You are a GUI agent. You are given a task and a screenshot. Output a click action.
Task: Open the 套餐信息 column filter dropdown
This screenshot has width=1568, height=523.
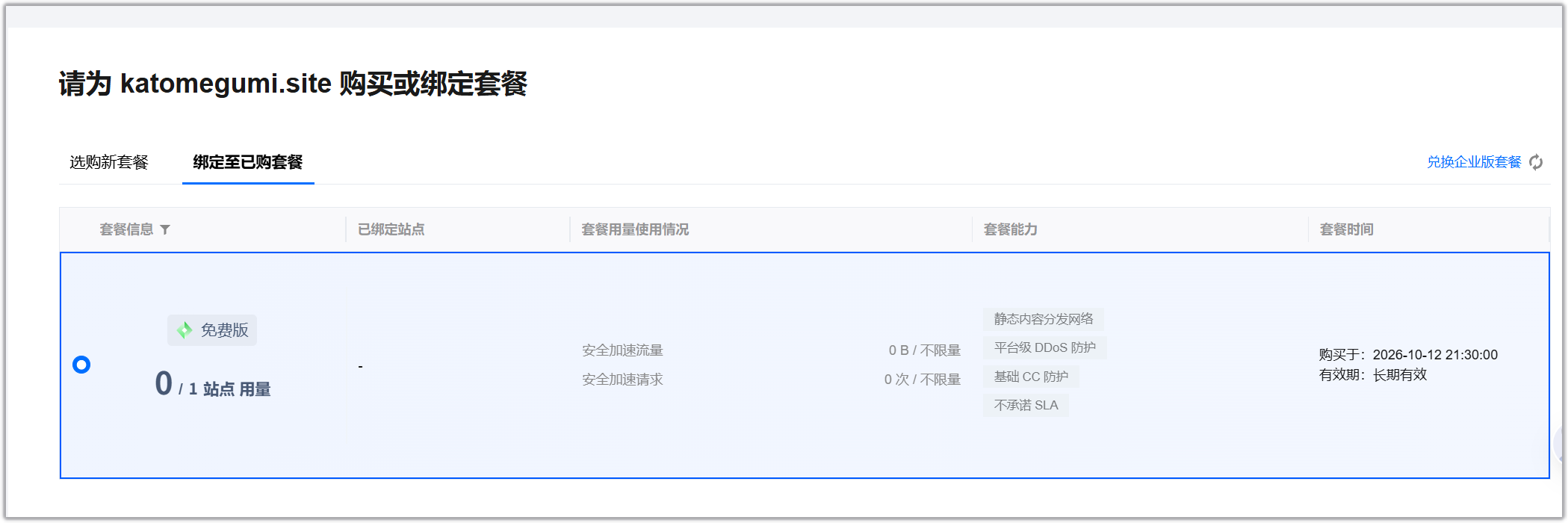[135, 229]
